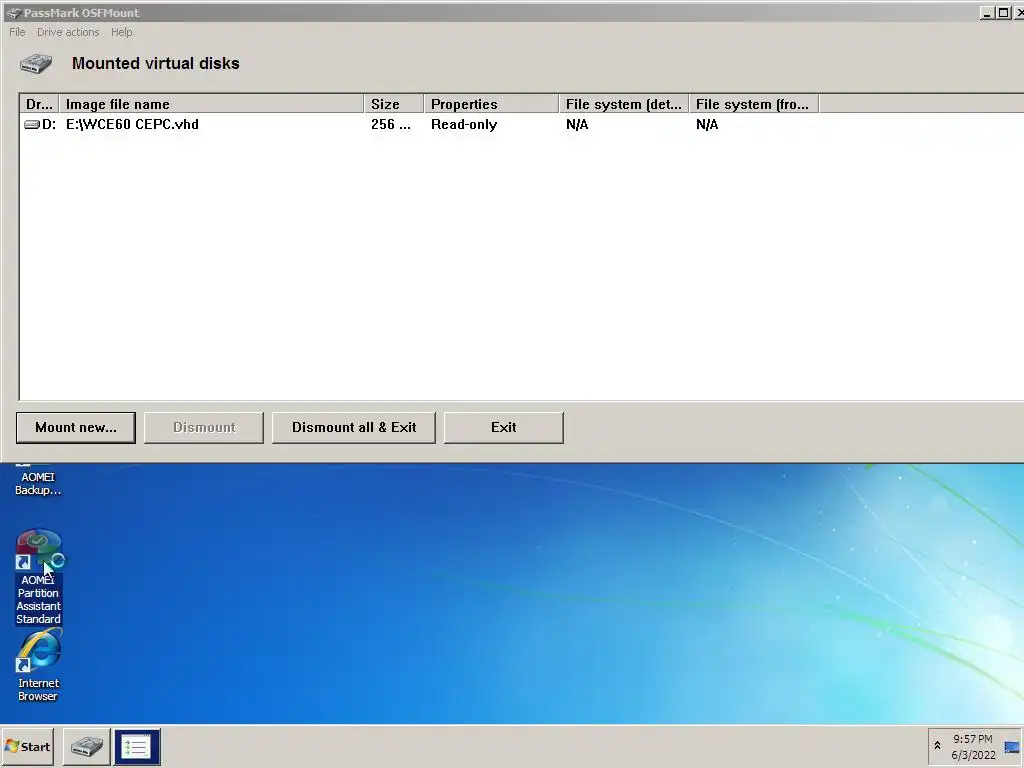The width and height of the screenshot is (1024, 768).
Task: Click File system (fro... column header
Action: 754,104
